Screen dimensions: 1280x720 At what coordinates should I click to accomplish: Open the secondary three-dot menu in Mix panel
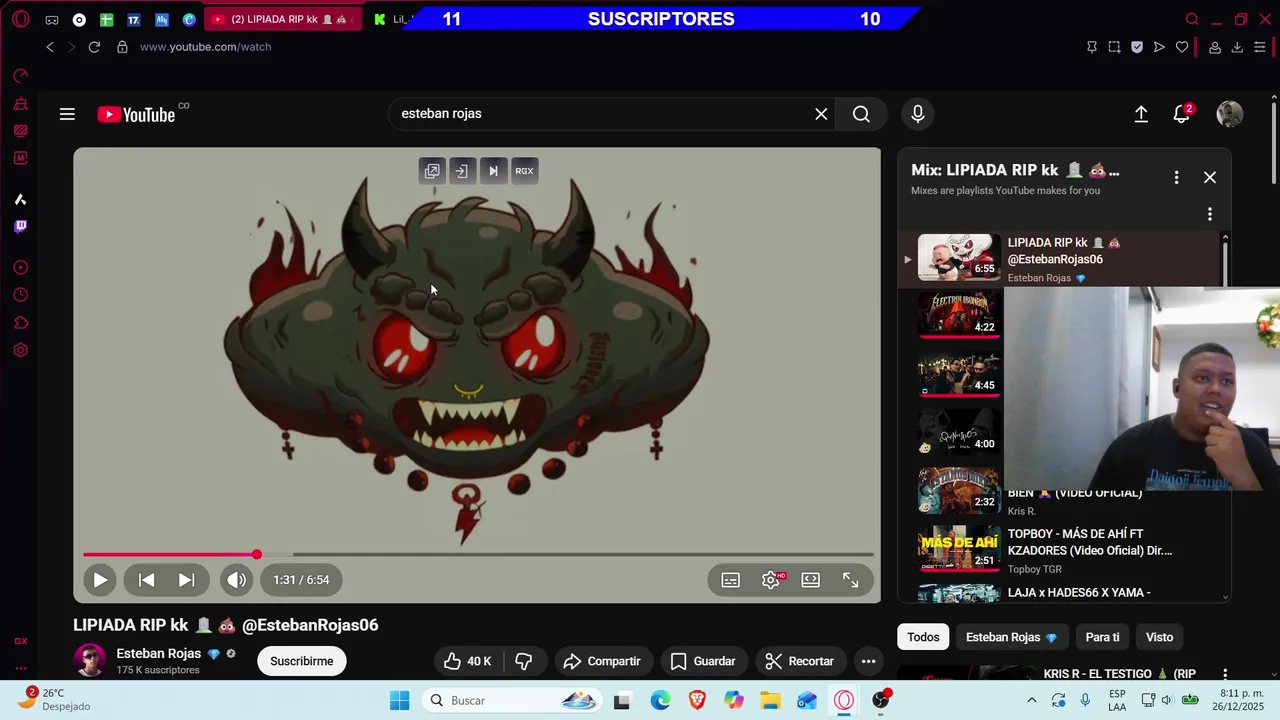point(1210,214)
